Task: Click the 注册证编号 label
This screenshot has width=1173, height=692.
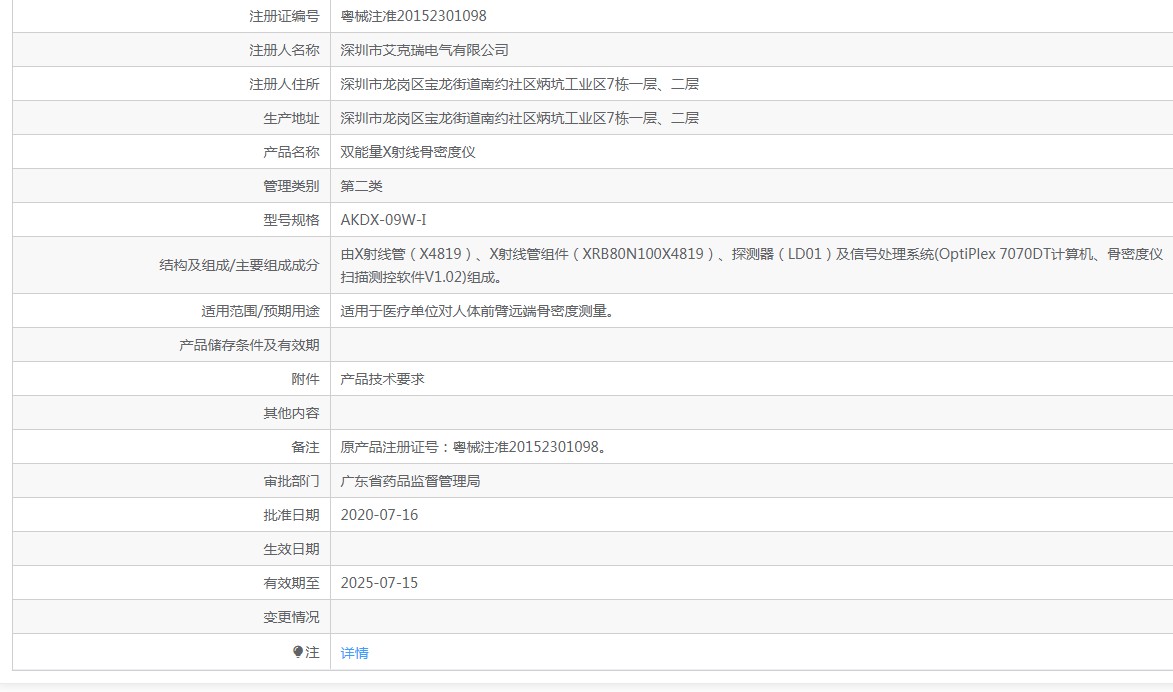Action: tap(284, 16)
